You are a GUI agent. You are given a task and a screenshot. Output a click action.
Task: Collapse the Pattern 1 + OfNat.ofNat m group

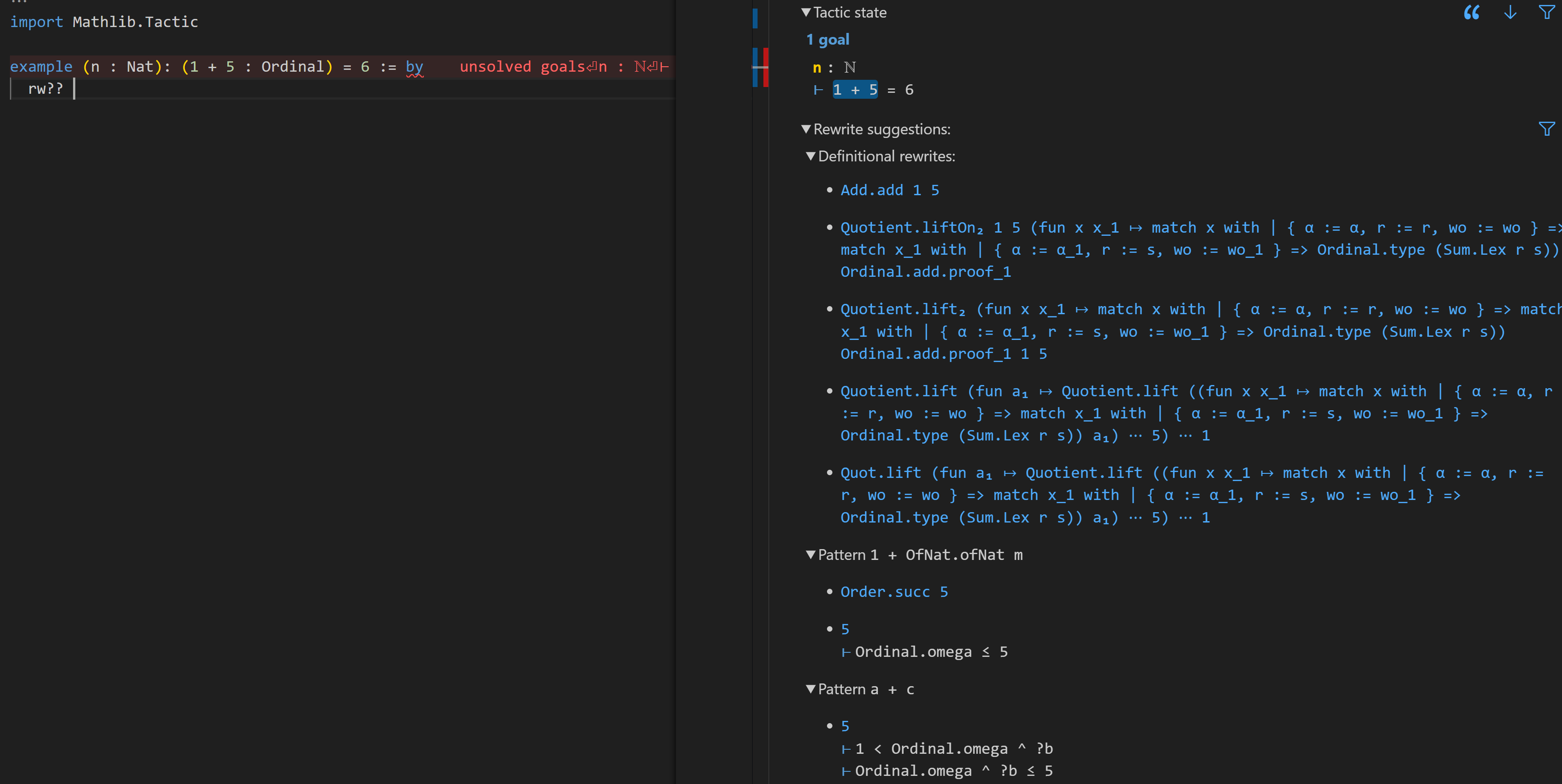[x=811, y=555]
